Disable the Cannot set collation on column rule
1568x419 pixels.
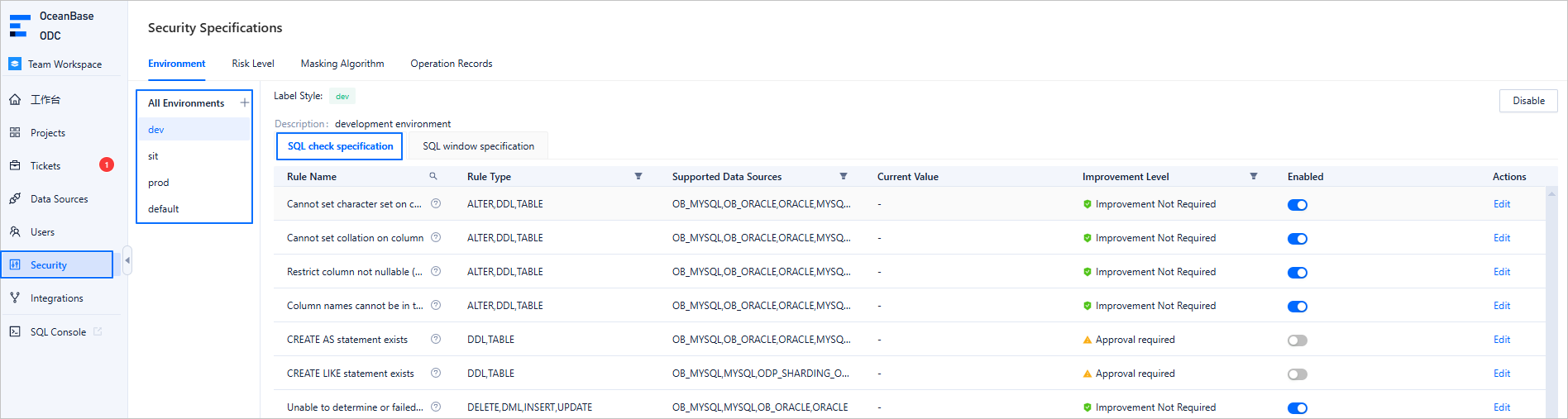click(1297, 239)
